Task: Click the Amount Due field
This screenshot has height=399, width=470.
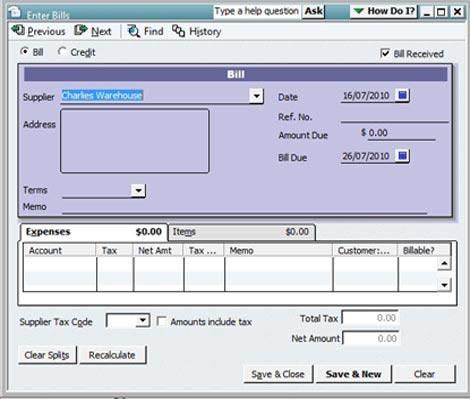Action: coord(401,133)
